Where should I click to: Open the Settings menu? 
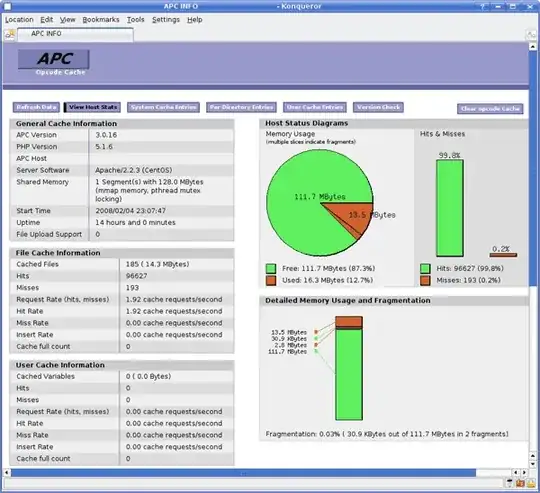coord(166,20)
